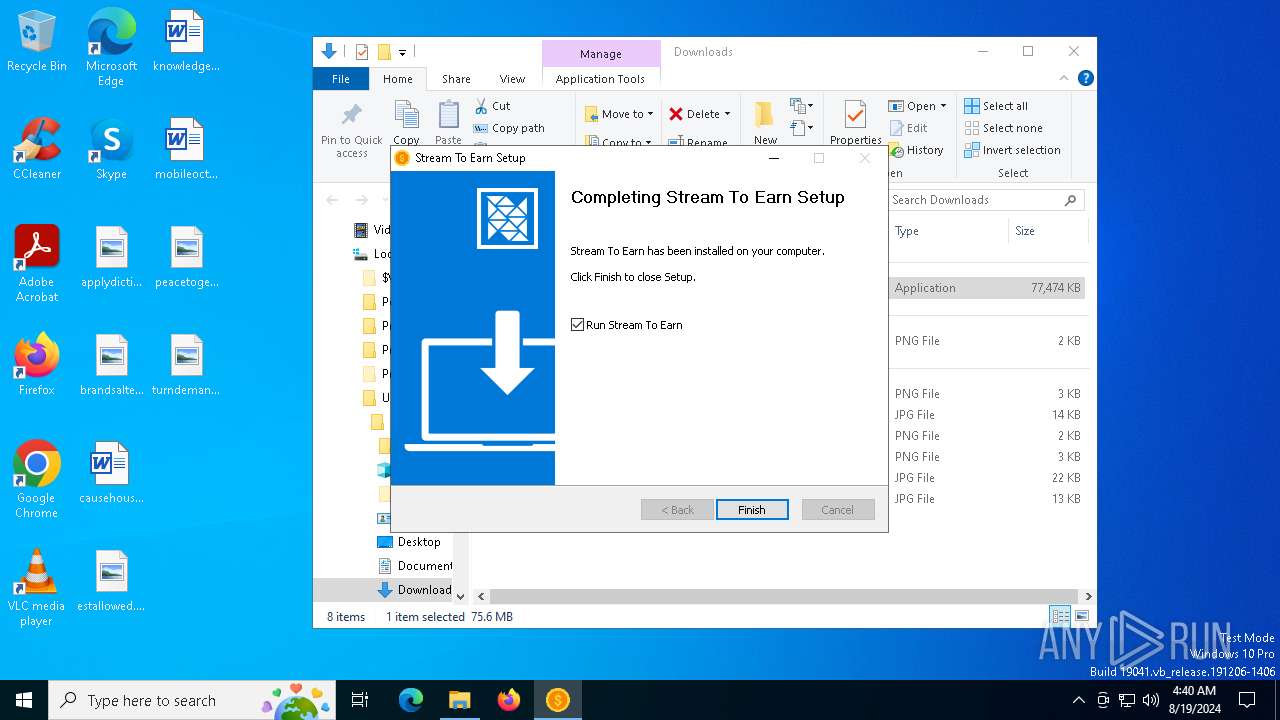This screenshot has width=1280, height=720.
Task: Select the JPG File row sized 22 KB
Action: pyautogui.click(x=988, y=478)
